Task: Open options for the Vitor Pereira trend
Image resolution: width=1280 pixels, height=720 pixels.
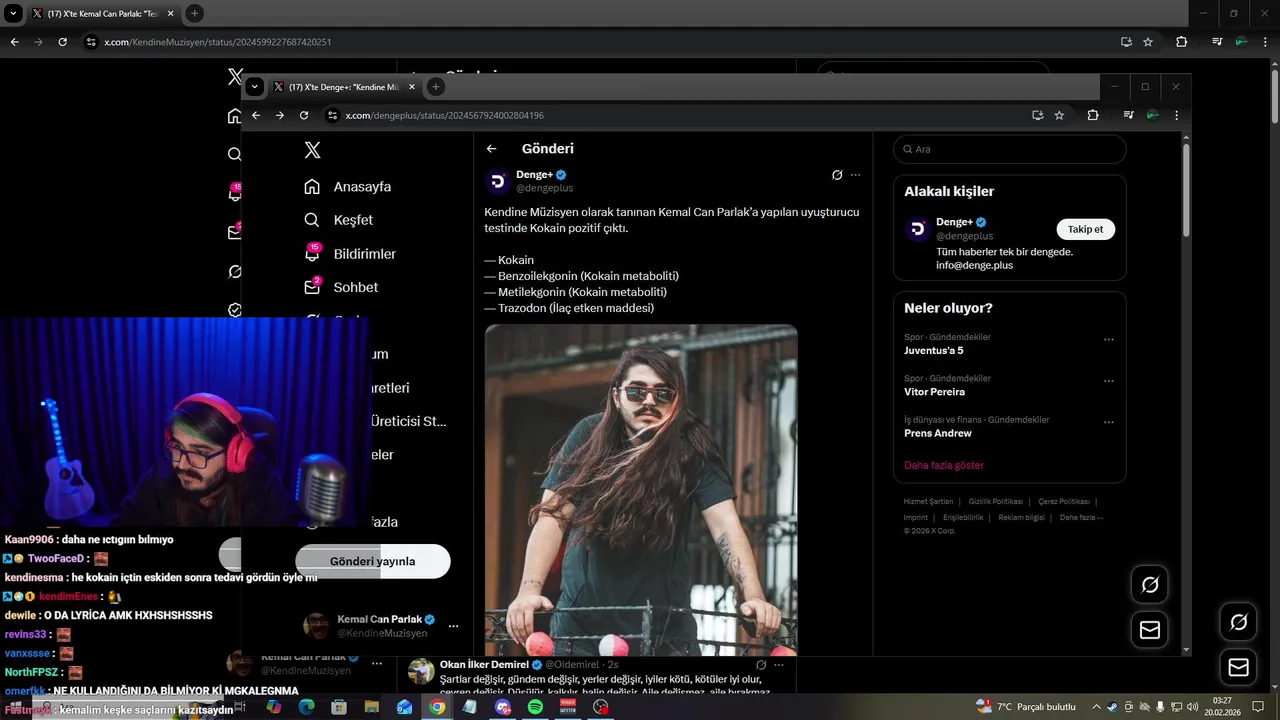Action: [1108, 381]
